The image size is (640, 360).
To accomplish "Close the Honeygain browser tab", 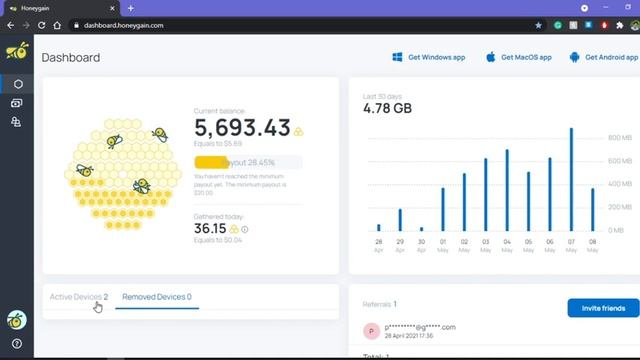I will (x=113, y=8).
